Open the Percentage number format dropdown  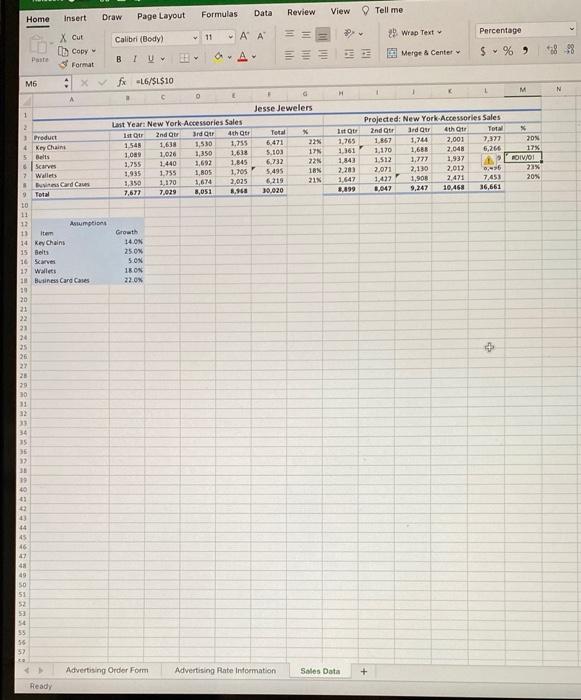[x=525, y=30]
